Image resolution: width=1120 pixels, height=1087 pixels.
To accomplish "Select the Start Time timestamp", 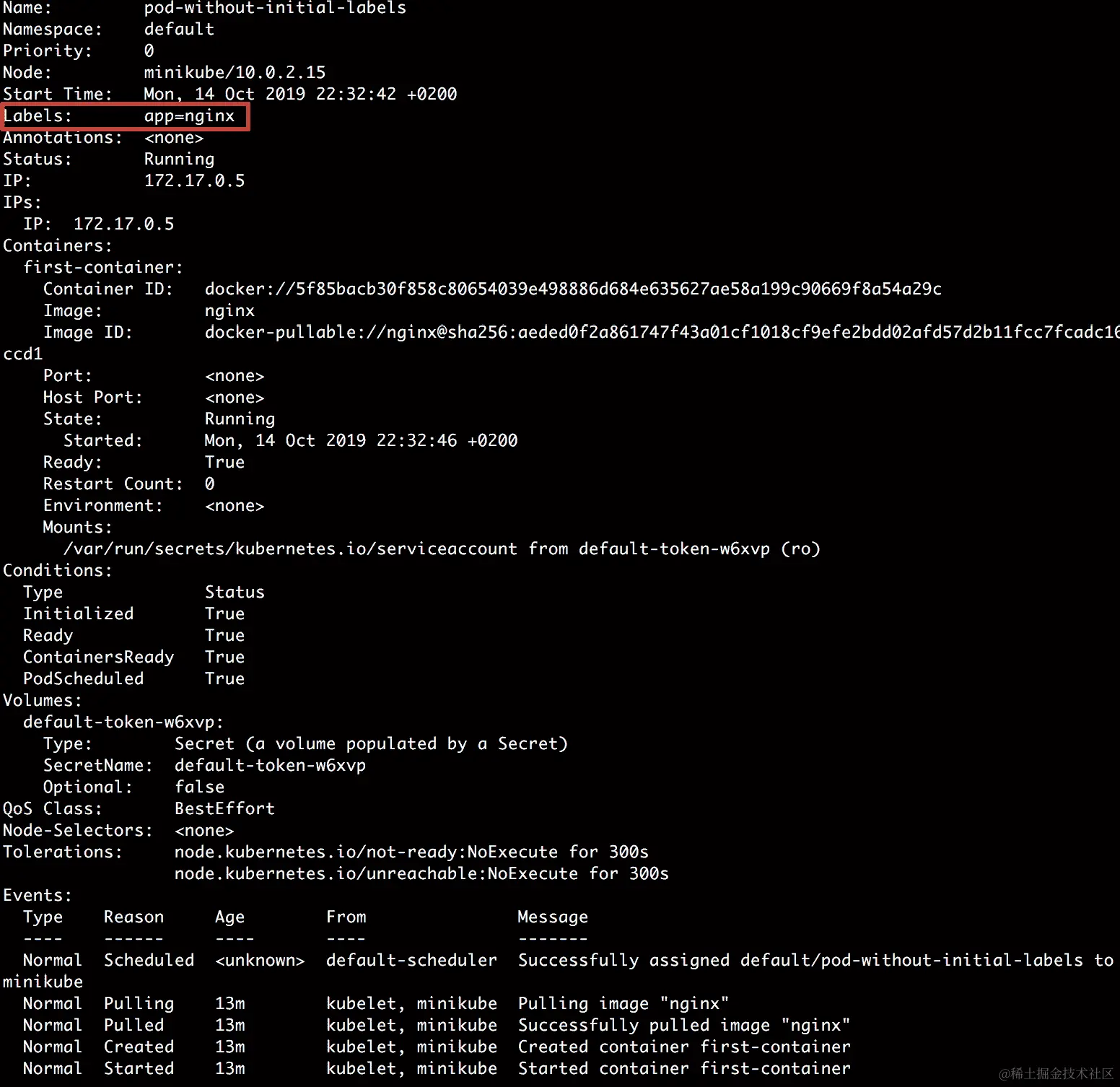I will [299, 94].
